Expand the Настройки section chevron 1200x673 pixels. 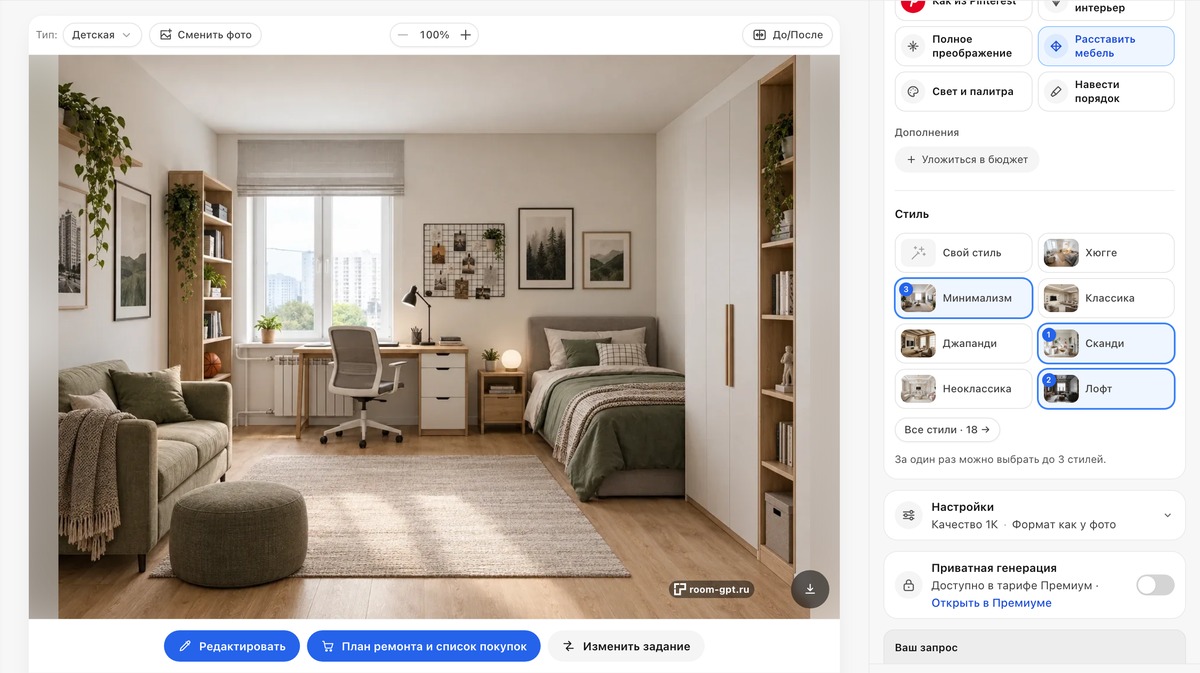1167,515
